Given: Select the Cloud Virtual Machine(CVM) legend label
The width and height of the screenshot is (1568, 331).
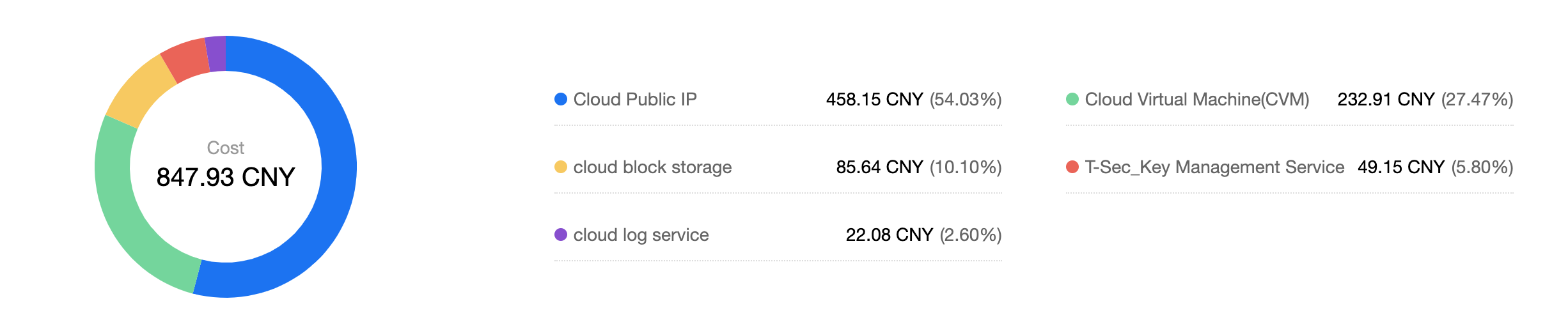Looking at the screenshot, I should point(1196,99).
